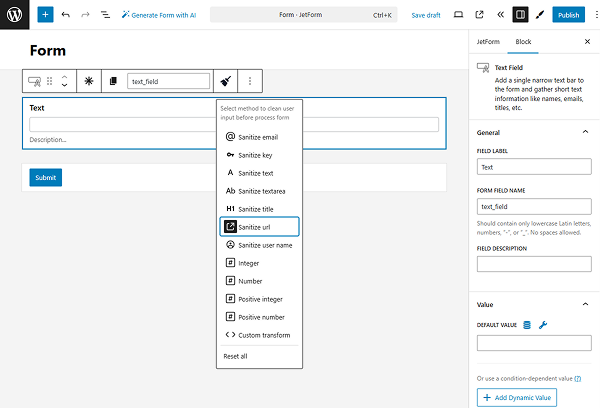The height and width of the screenshot is (408, 600).
Task: Click the WordPress logo icon
Action: 14,15
